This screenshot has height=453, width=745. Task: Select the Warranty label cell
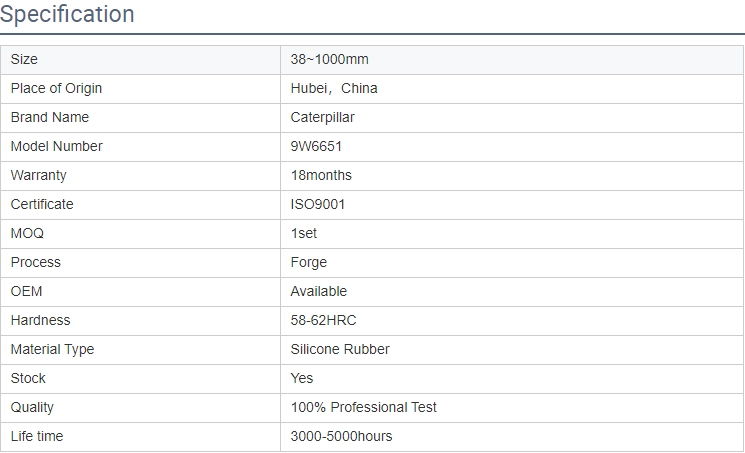(141, 176)
